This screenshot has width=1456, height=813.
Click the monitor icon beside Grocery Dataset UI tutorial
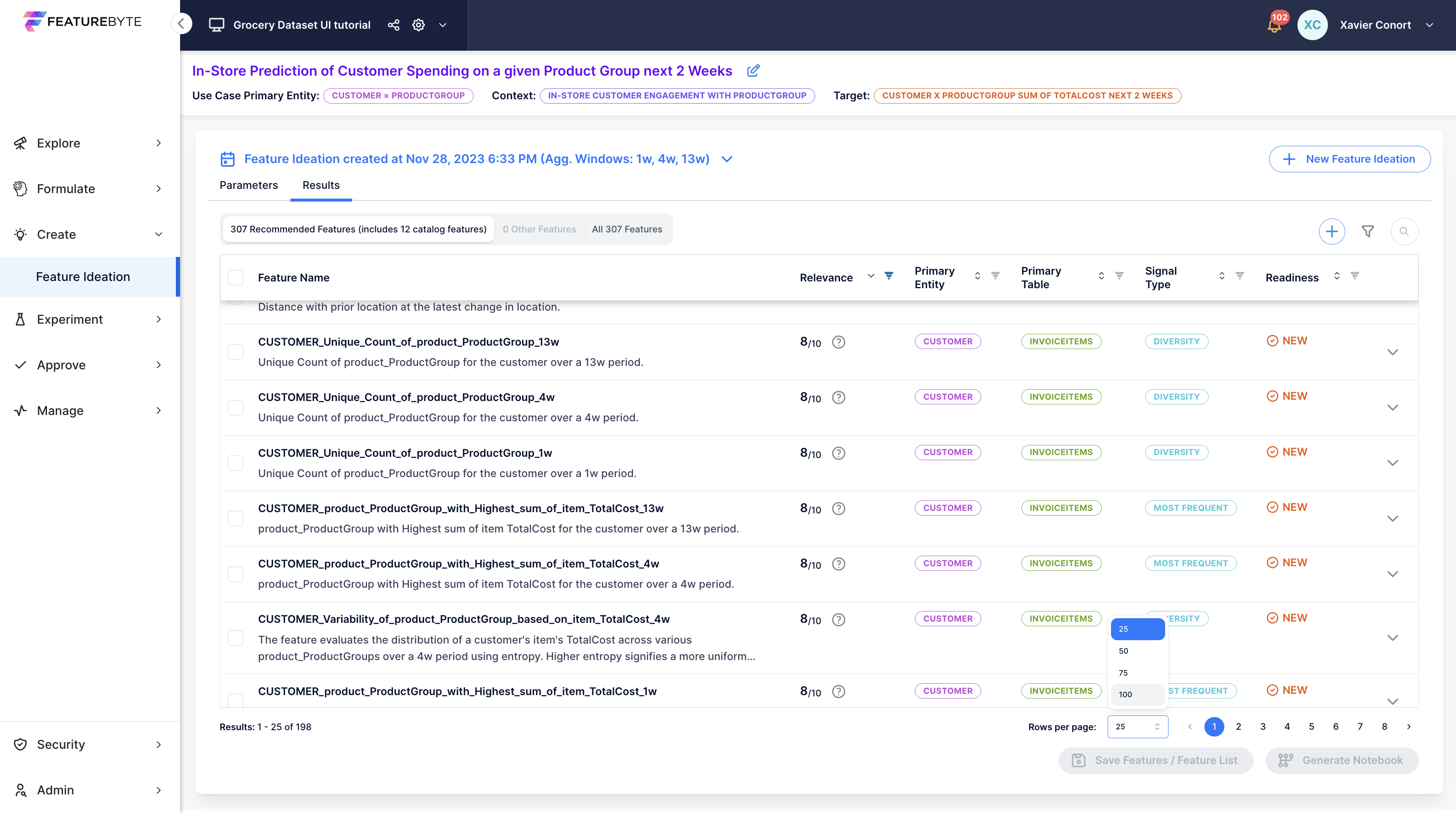(216, 25)
